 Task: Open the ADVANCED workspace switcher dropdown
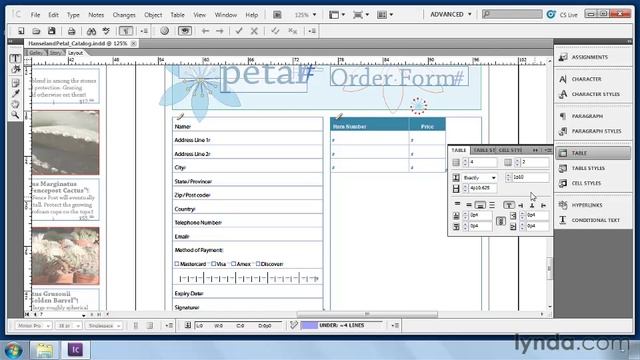(x=451, y=14)
